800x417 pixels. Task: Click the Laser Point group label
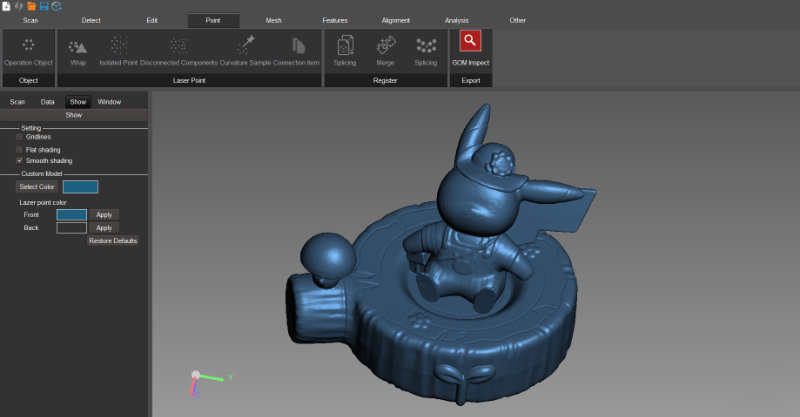click(189, 81)
